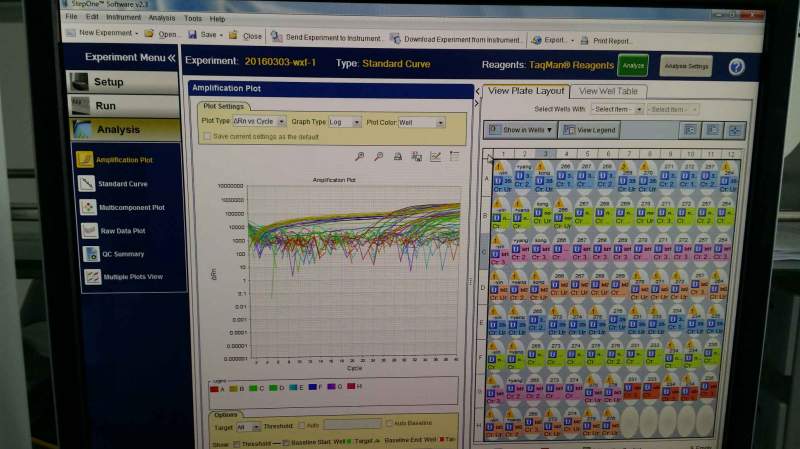
Task: Click the red A legend swatch
Action: [x=214, y=389]
